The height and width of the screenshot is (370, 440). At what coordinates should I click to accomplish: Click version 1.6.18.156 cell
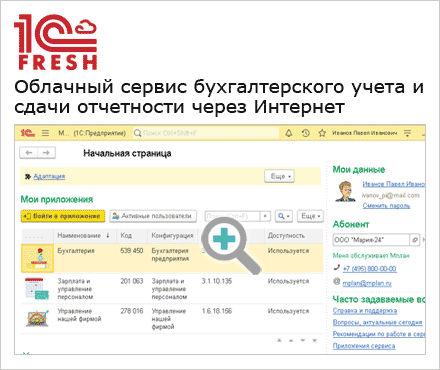click(x=217, y=311)
